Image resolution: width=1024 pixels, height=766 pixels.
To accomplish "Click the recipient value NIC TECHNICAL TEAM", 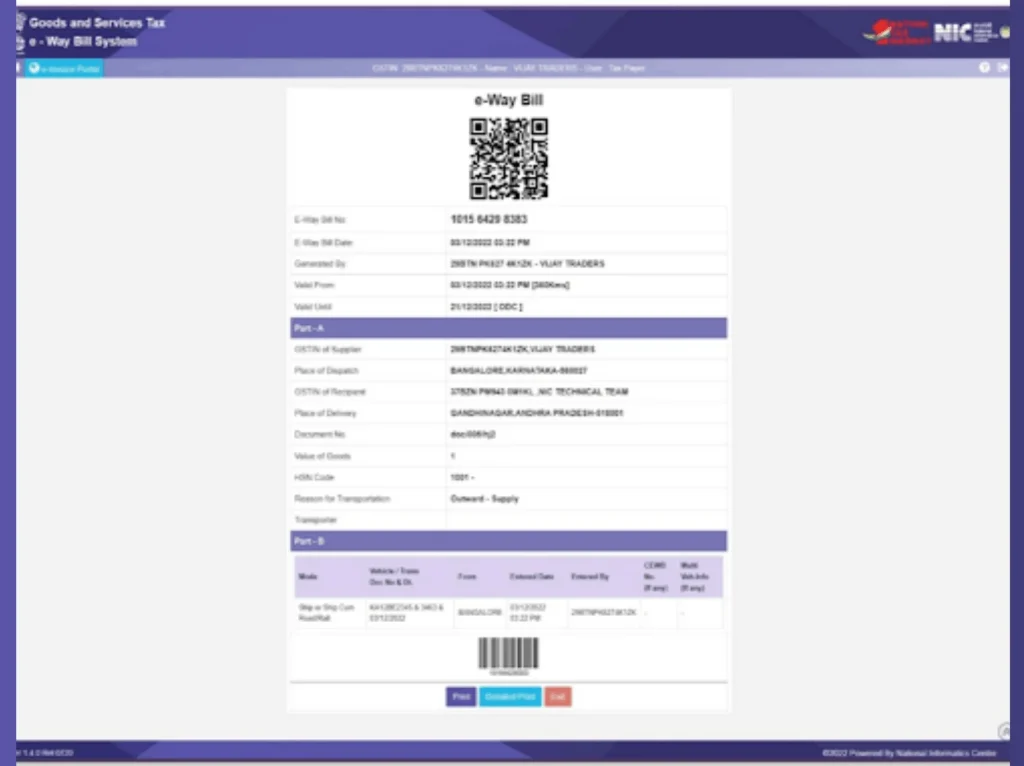I will pos(539,392).
